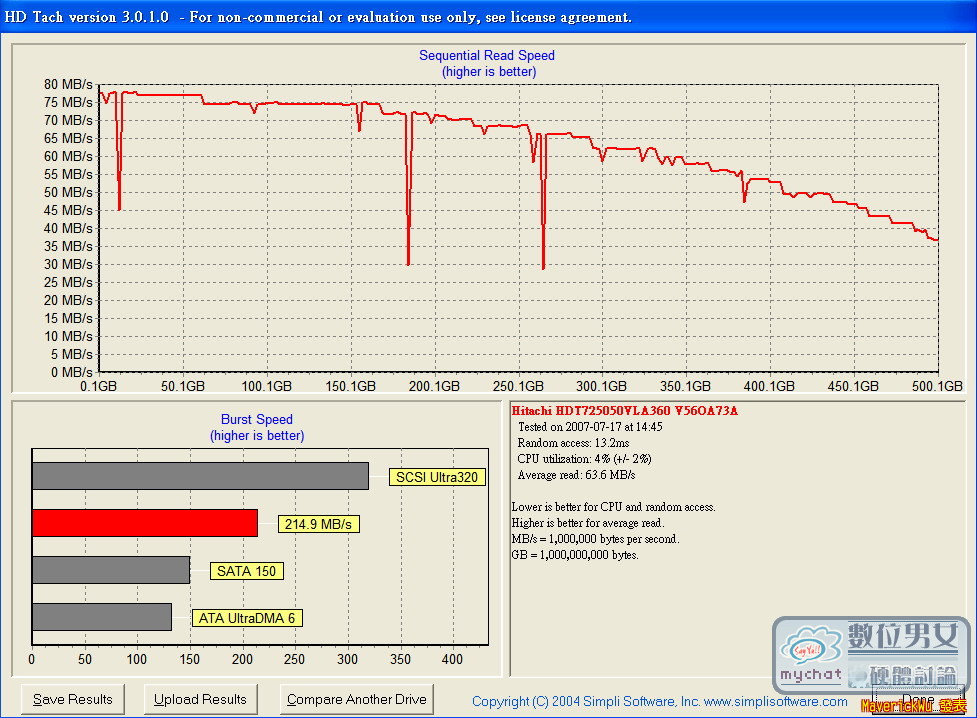The width and height of the screenshot is (977, 718).
Task: Click the Save Results button
Action: click(73, 699)
